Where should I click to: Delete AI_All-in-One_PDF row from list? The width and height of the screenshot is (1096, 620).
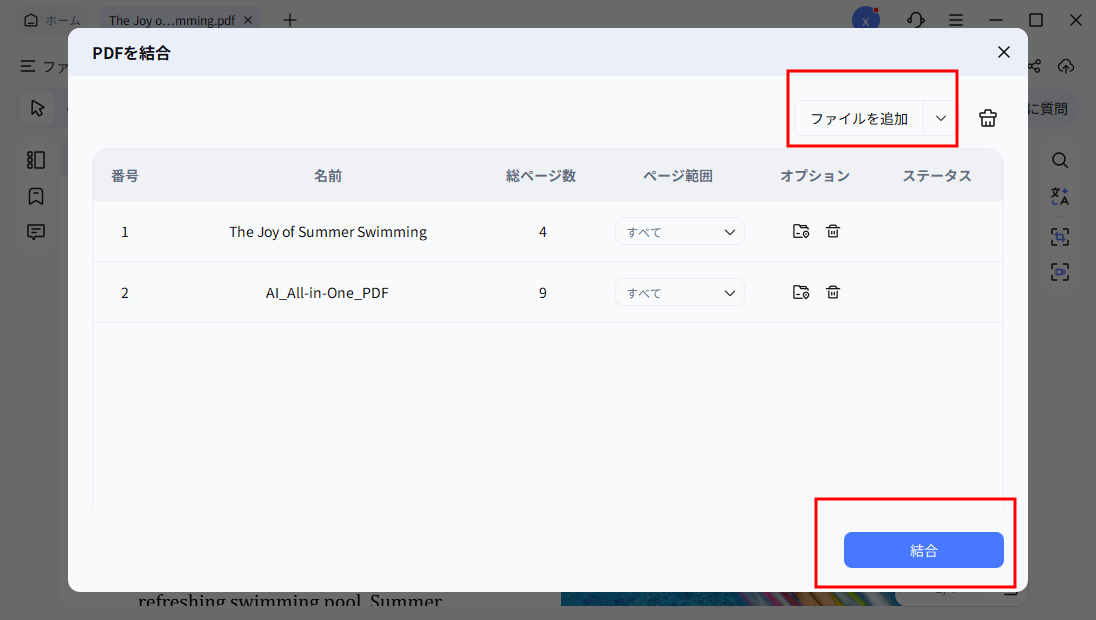pyautogui.click(x=832, y=293)
